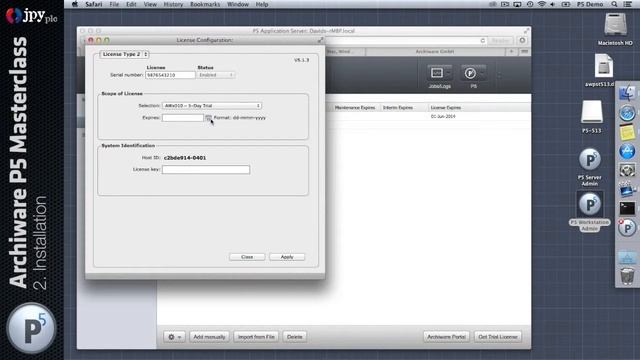Open Safari from the Dock

click(x=627, y=113)
